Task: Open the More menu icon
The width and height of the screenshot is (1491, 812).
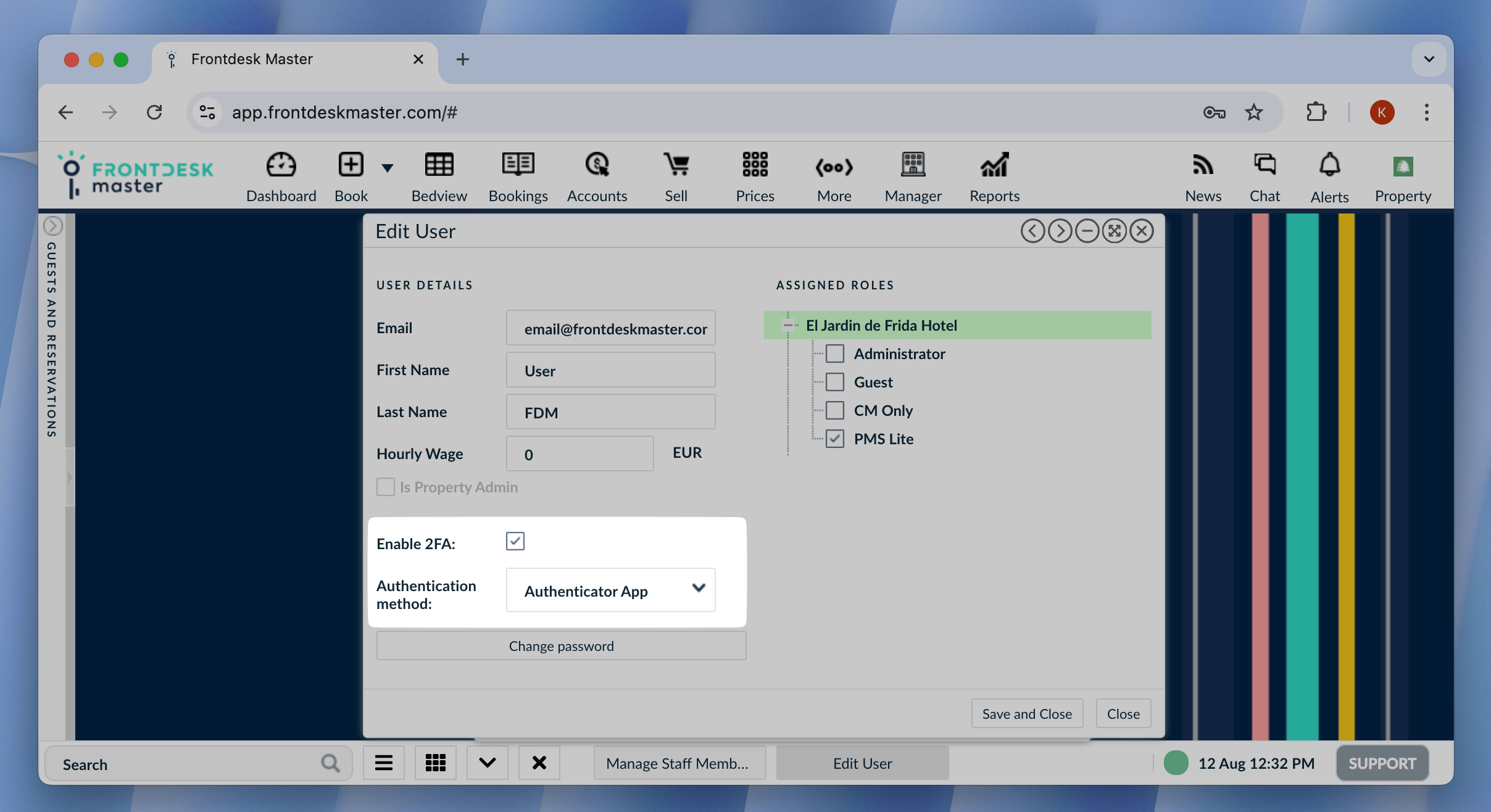Action: coord(834,167)
